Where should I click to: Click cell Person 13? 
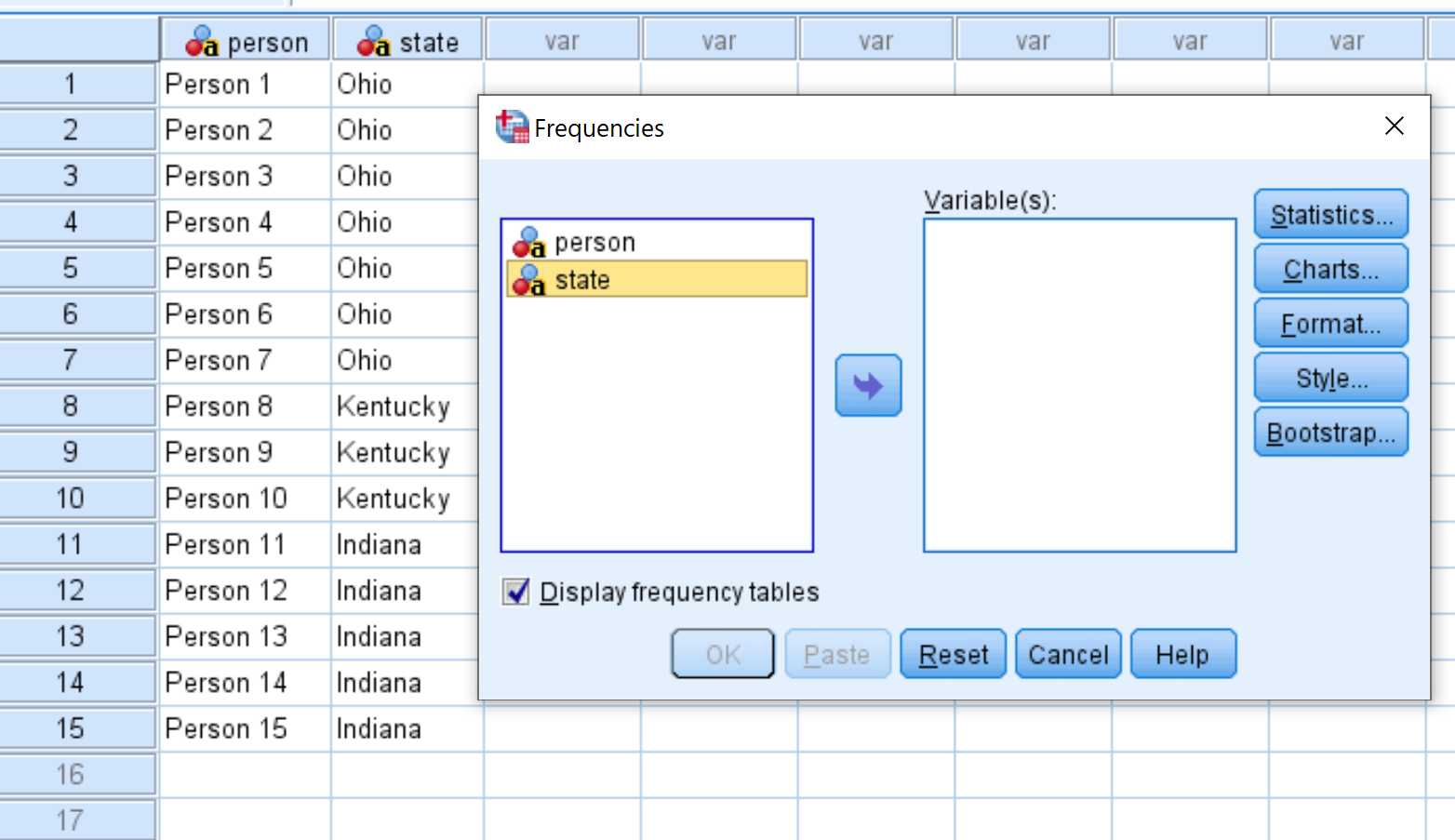[x=246, y=636]
